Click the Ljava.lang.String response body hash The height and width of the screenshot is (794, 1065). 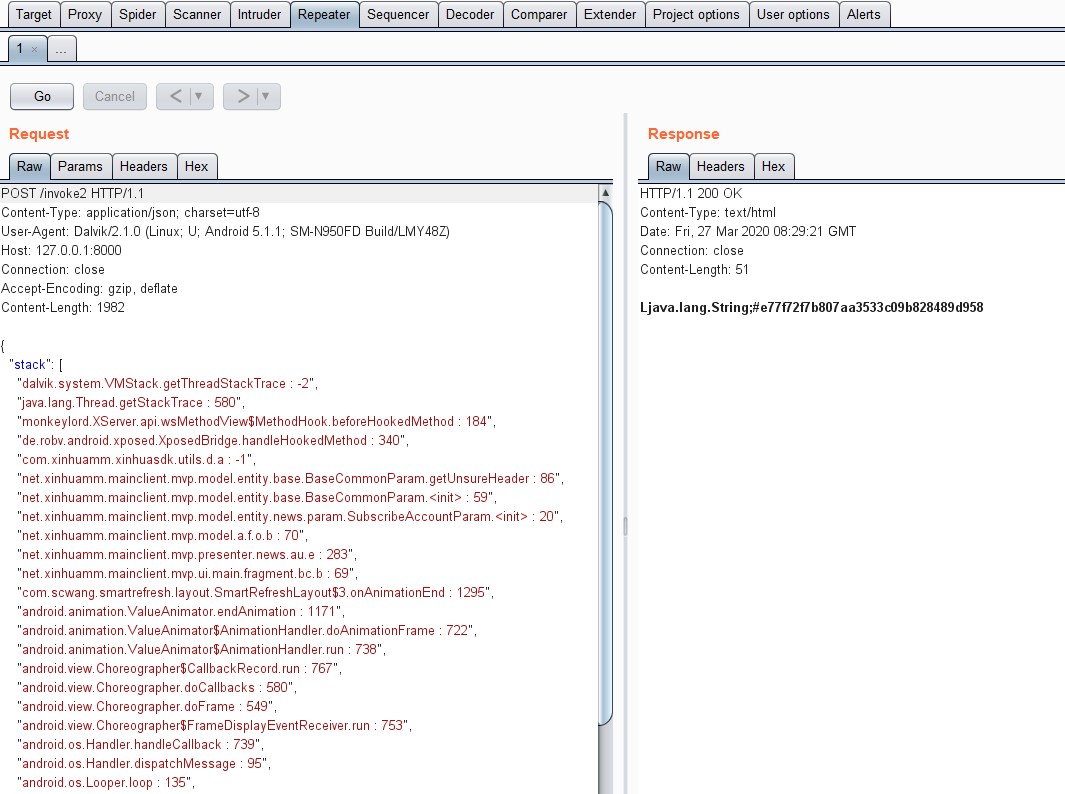[812, 308]
